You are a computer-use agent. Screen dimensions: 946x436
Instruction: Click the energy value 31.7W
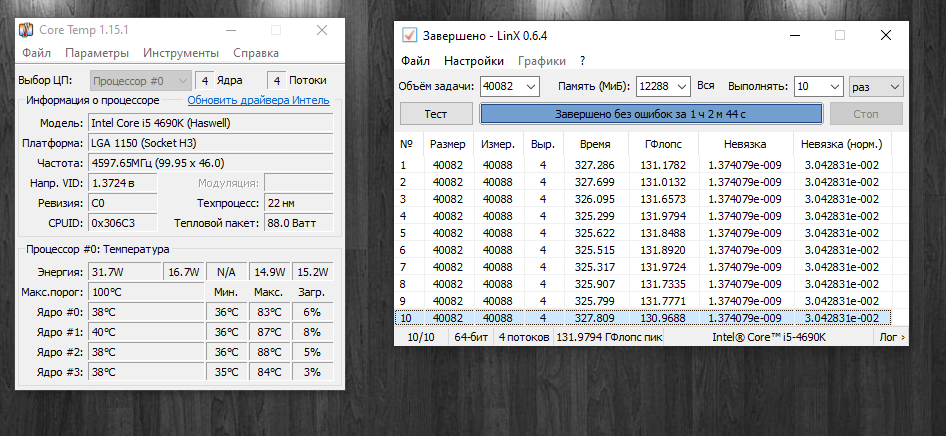[124, 272]
